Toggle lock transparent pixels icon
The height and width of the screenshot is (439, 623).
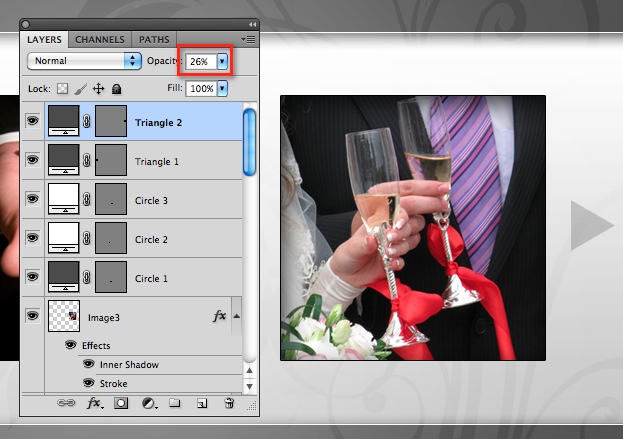[x=62, y=89]
